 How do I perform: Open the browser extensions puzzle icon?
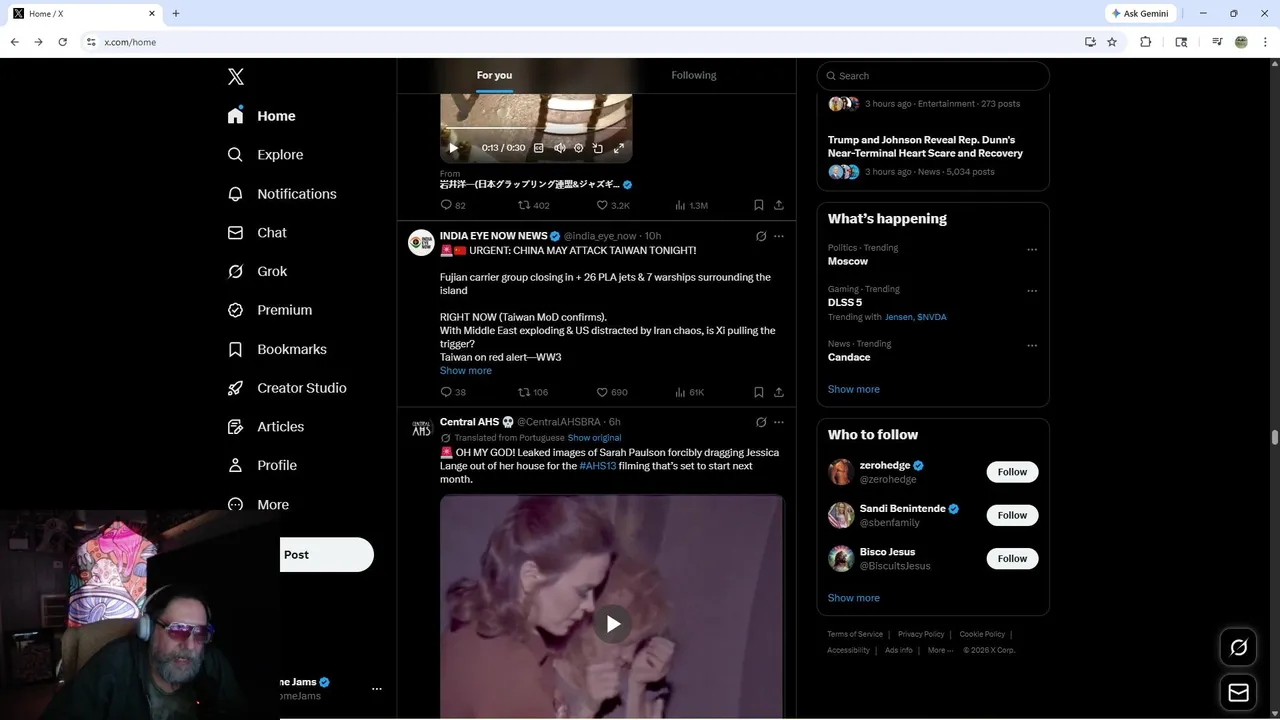tap(1146, 42)
